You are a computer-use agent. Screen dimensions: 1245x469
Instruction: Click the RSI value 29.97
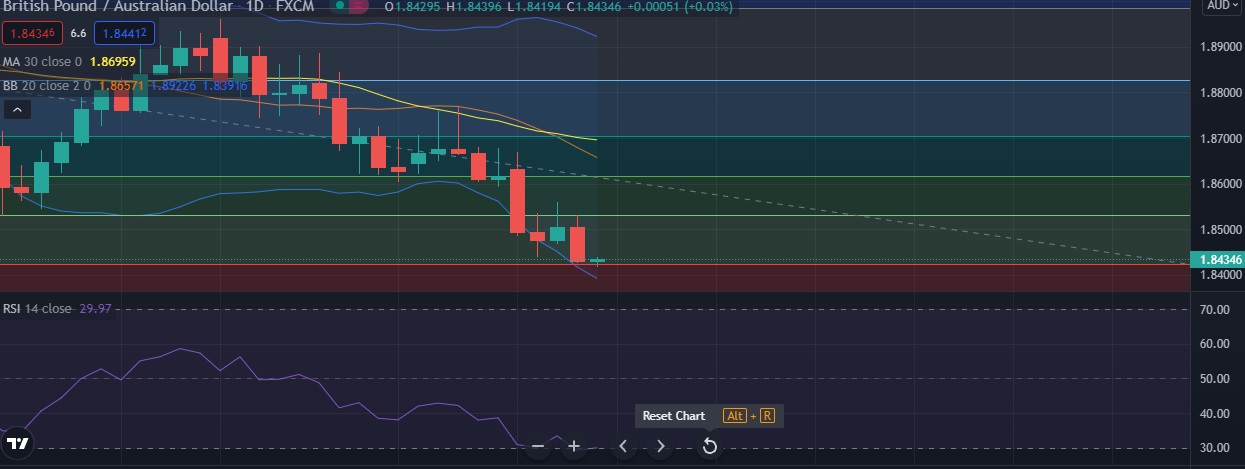click(94, 308)
